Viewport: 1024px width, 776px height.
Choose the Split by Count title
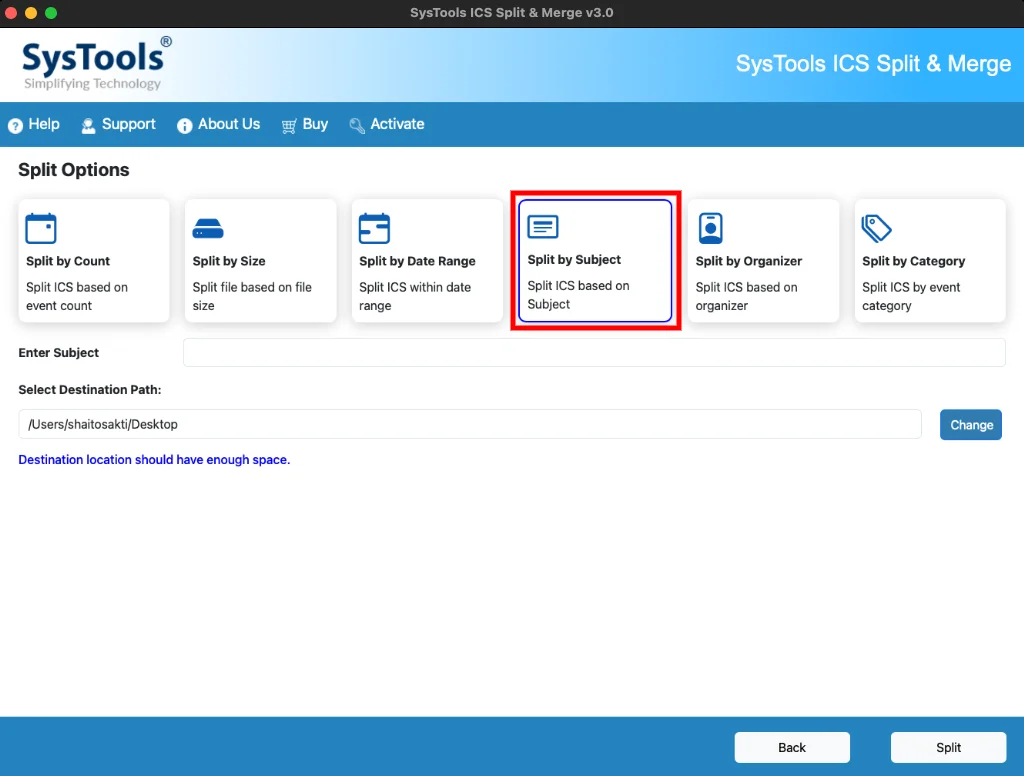point(68,261)
